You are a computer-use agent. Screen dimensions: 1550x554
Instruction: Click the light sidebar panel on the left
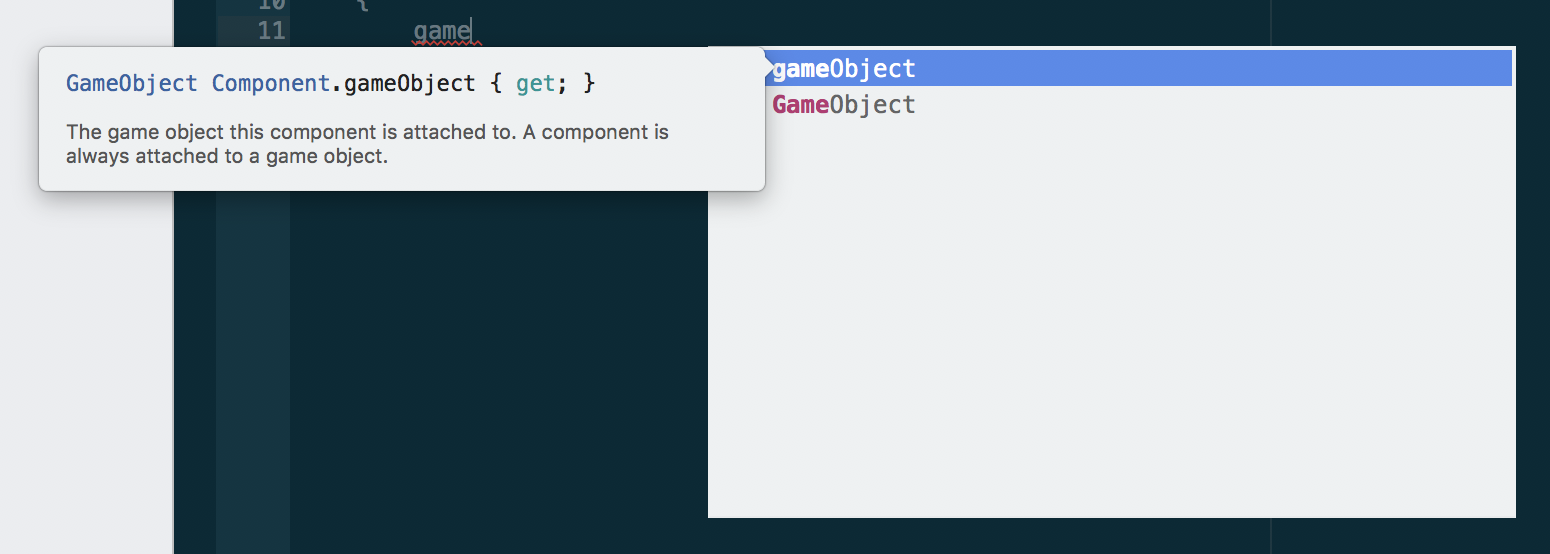86,370
